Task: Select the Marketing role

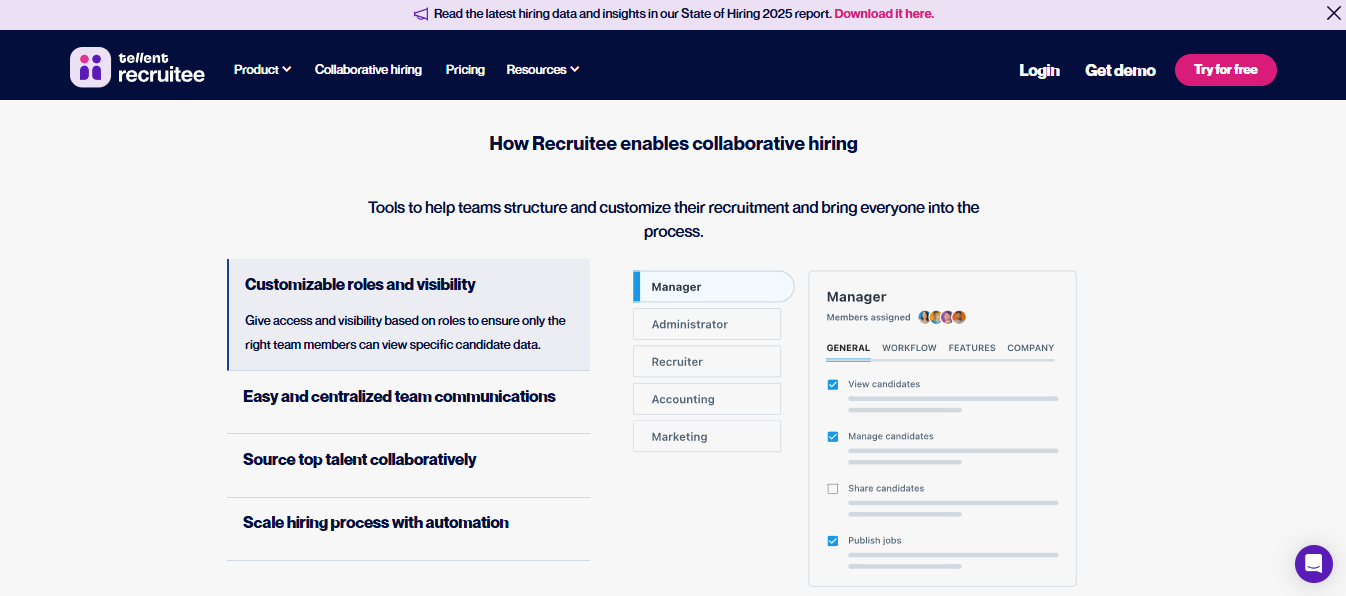Action: tap(707, 437)
